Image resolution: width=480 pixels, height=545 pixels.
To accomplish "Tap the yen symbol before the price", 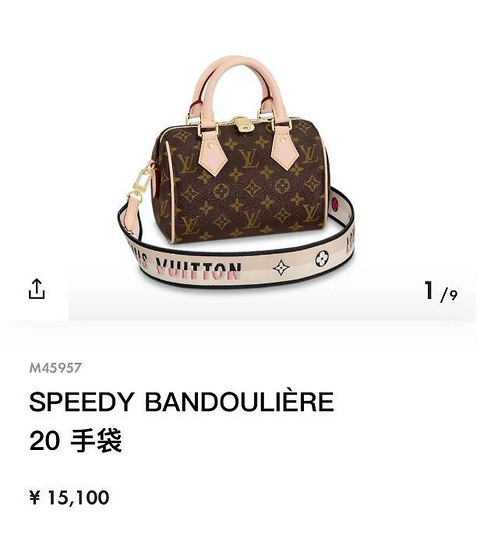I will click(x=35, y=497).
